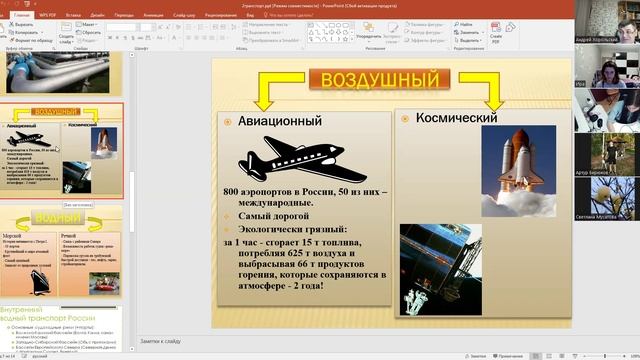Open Упорядочить arrange tool

(x=369, y=32)
